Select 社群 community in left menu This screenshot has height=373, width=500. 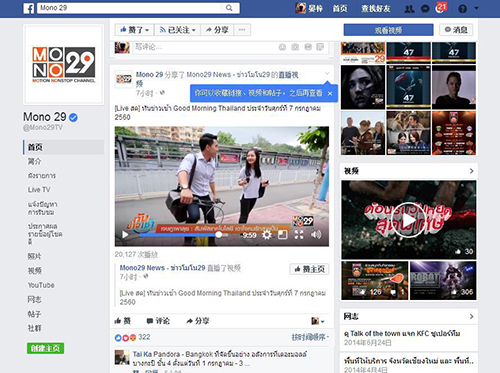click(x=34, y=328)
